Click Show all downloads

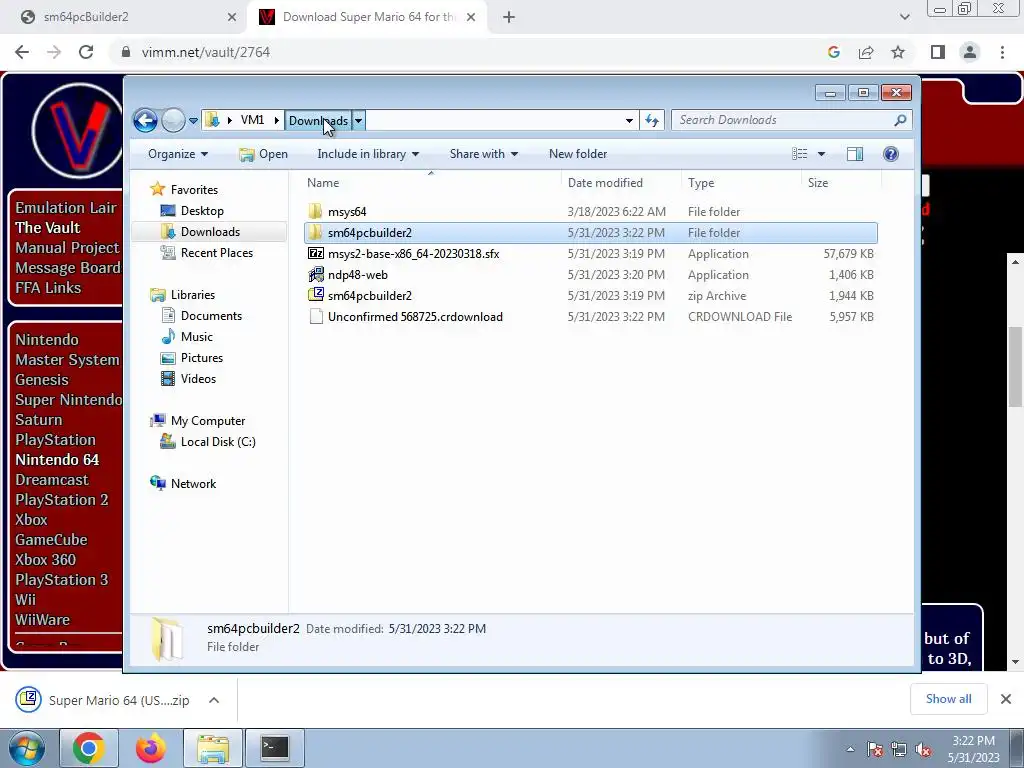(948, 699)
